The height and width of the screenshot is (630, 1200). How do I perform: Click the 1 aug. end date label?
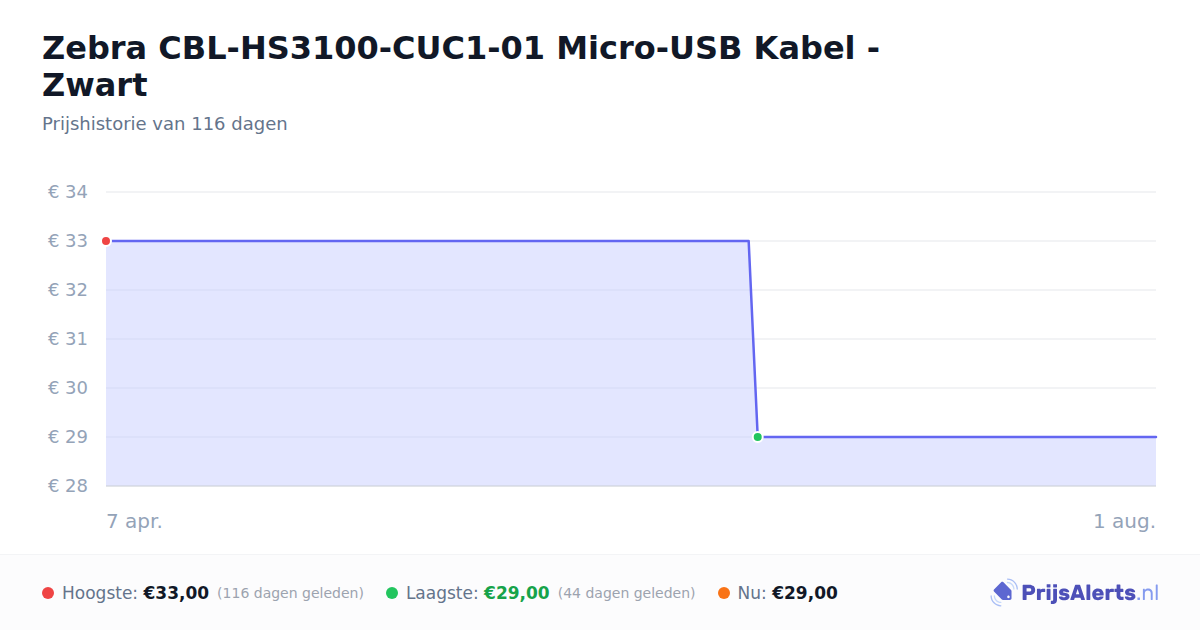point(1124,522)
